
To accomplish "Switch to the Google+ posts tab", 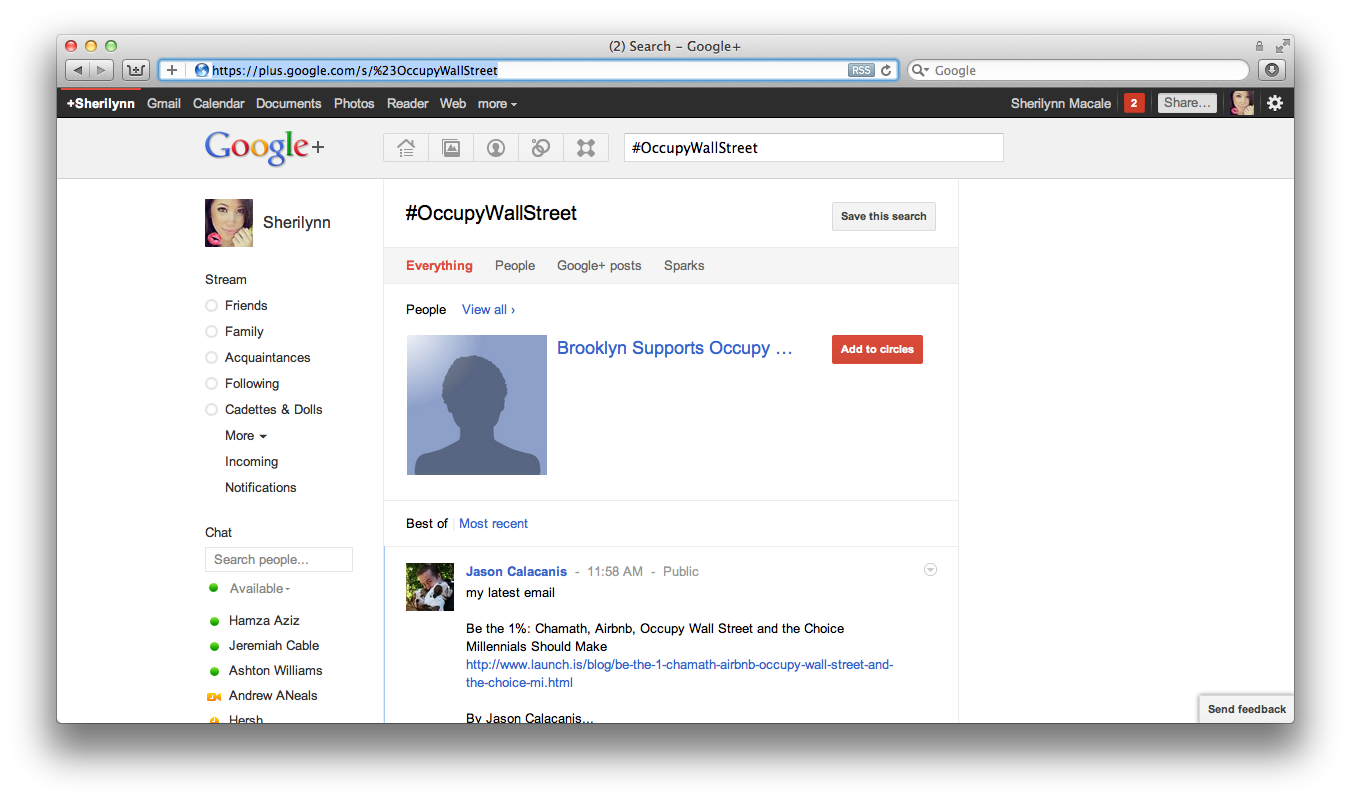I will coord(599,266).
